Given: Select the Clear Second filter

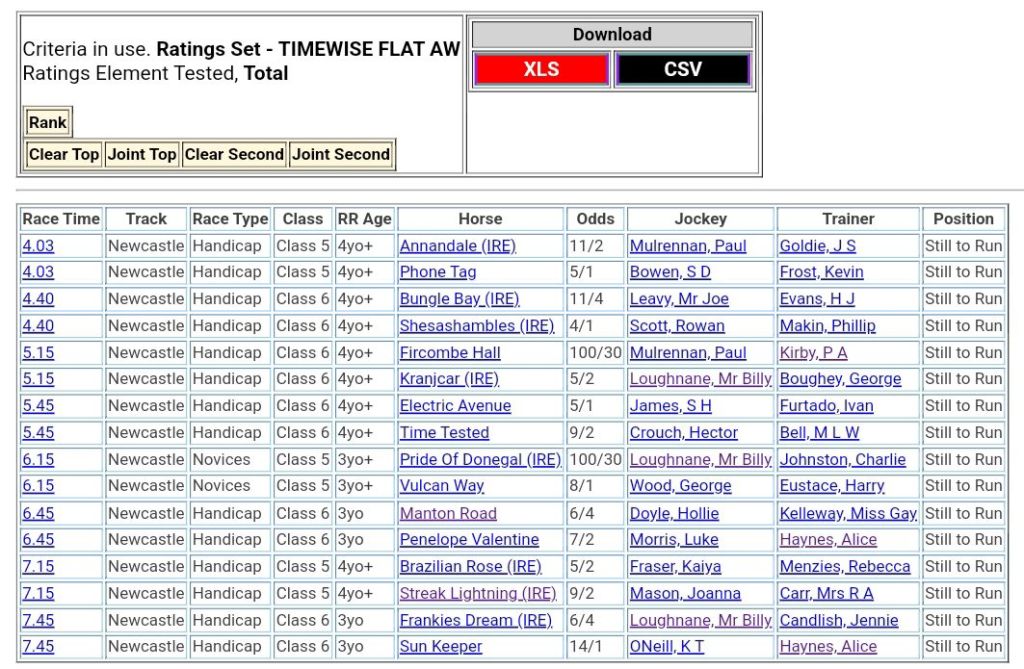Looking at the screenshot, I should click(x=234, y=154).
